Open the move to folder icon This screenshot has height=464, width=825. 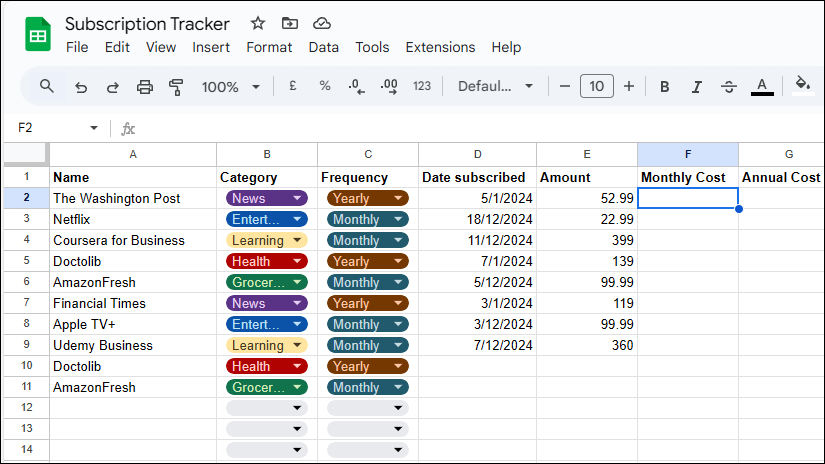[x=289, y=23]
